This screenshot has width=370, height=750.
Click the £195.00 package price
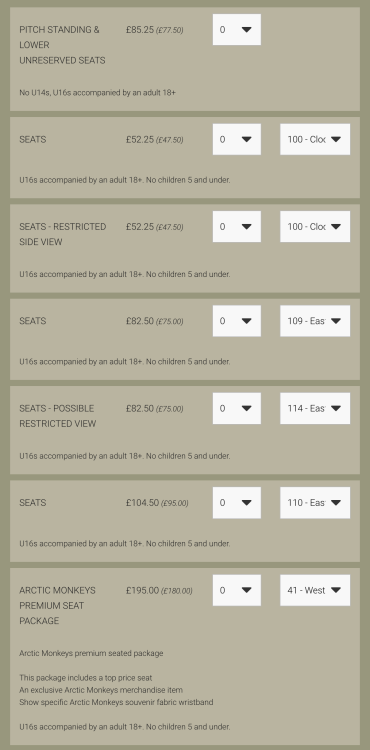coord(142,590)
